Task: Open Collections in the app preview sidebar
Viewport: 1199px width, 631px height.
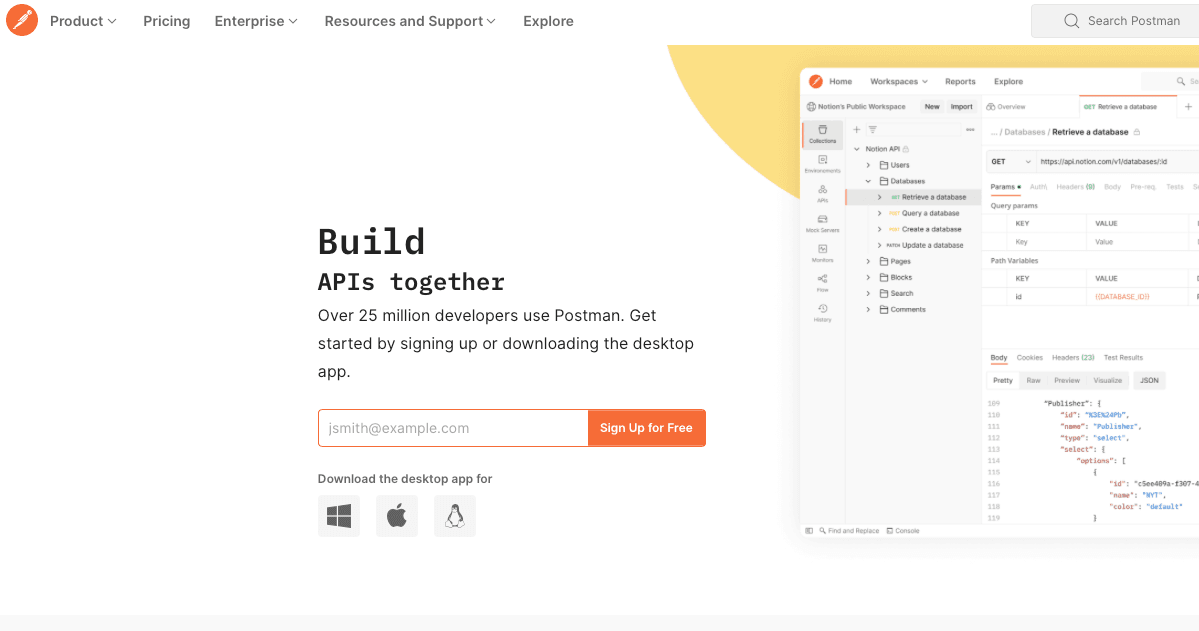Action: [x=823, y=134]
